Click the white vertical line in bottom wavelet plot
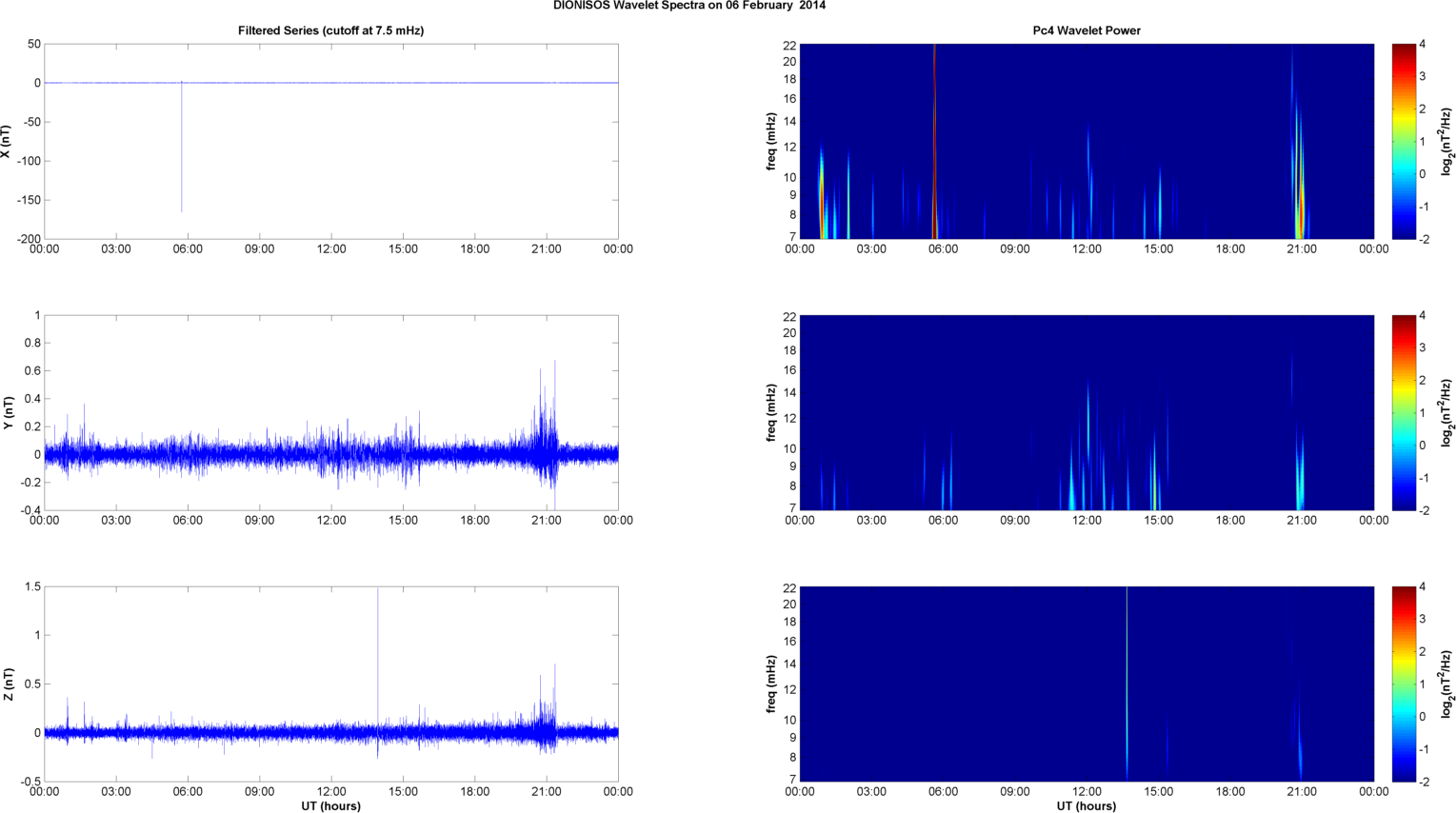This screenshot has height=813, width=1456. point(1127,684)
